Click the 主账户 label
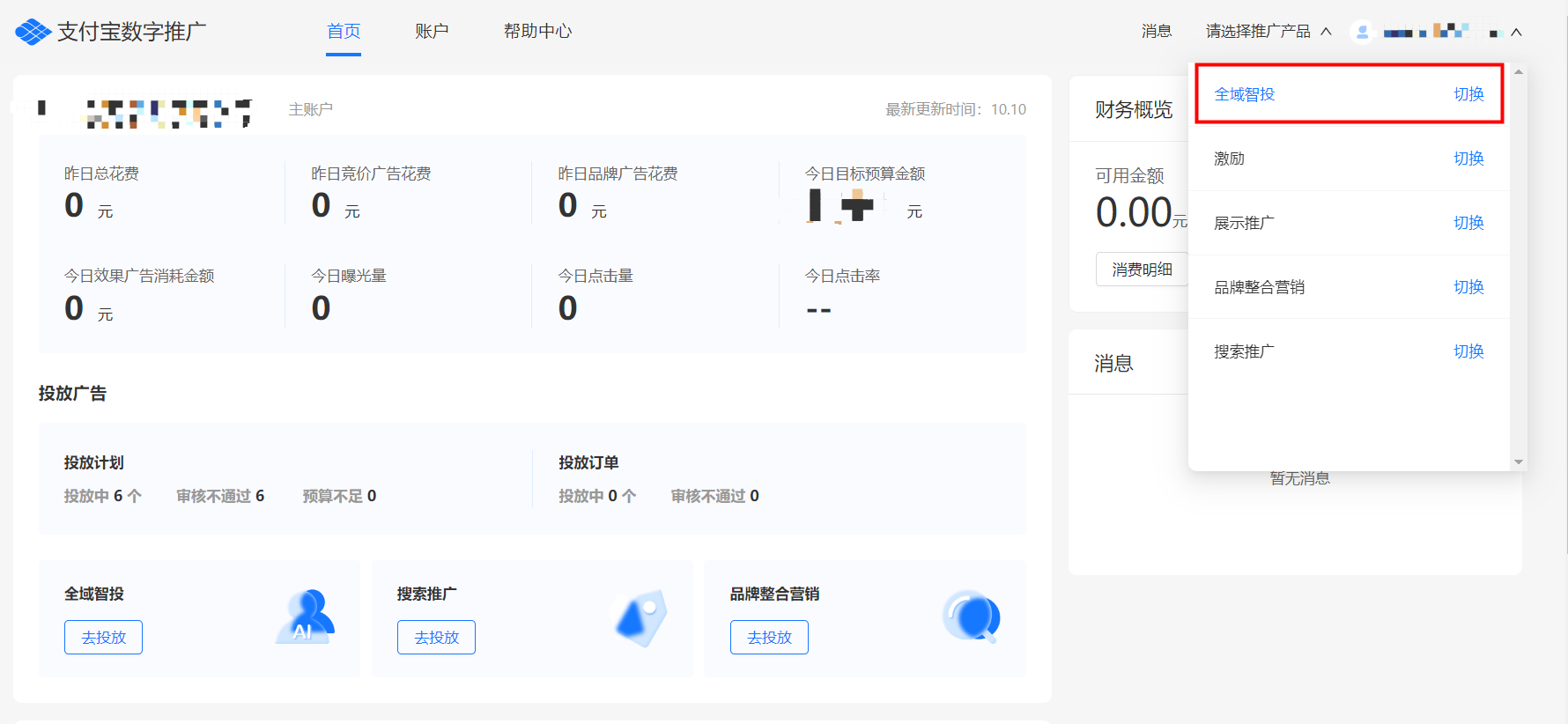This screenshot has width=1568, height=724. pyautogui.click(x=311, y=109)
